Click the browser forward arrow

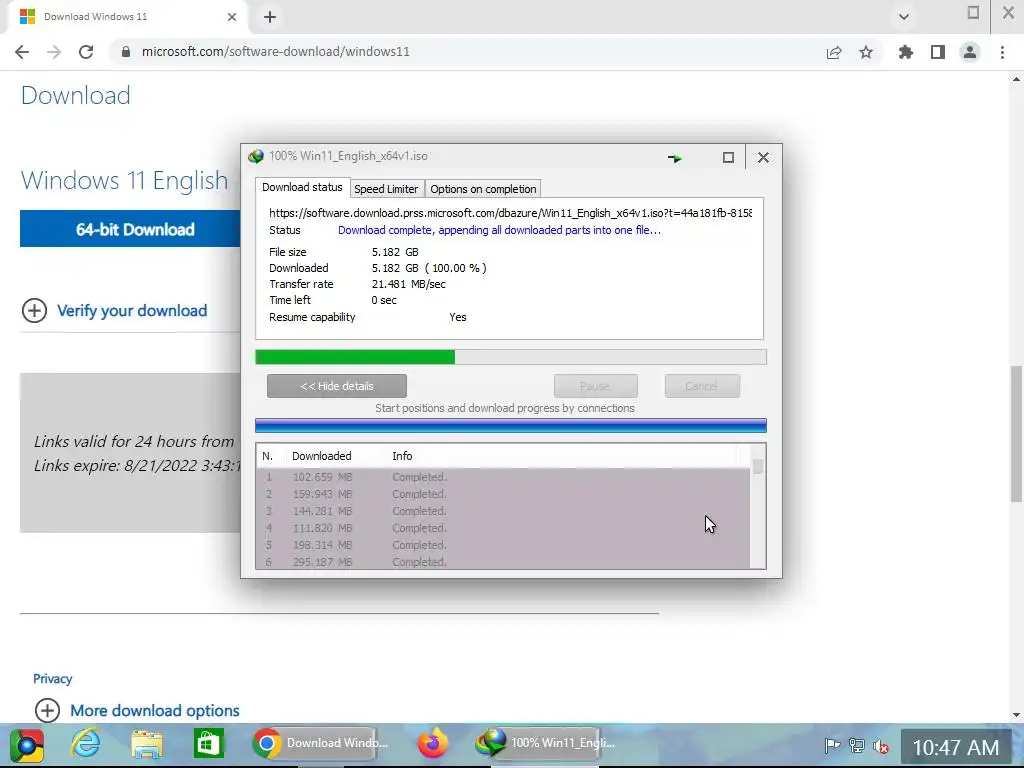coord(54,52)
